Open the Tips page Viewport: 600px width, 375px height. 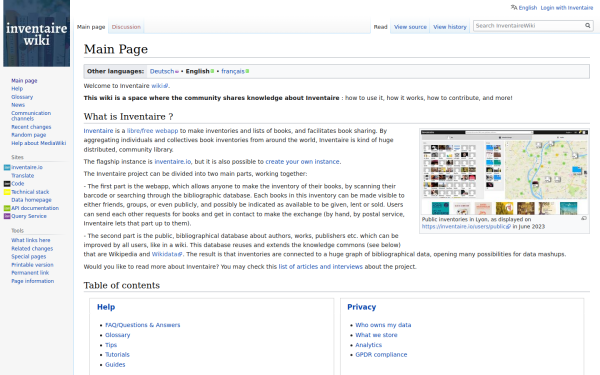point(111,345)
